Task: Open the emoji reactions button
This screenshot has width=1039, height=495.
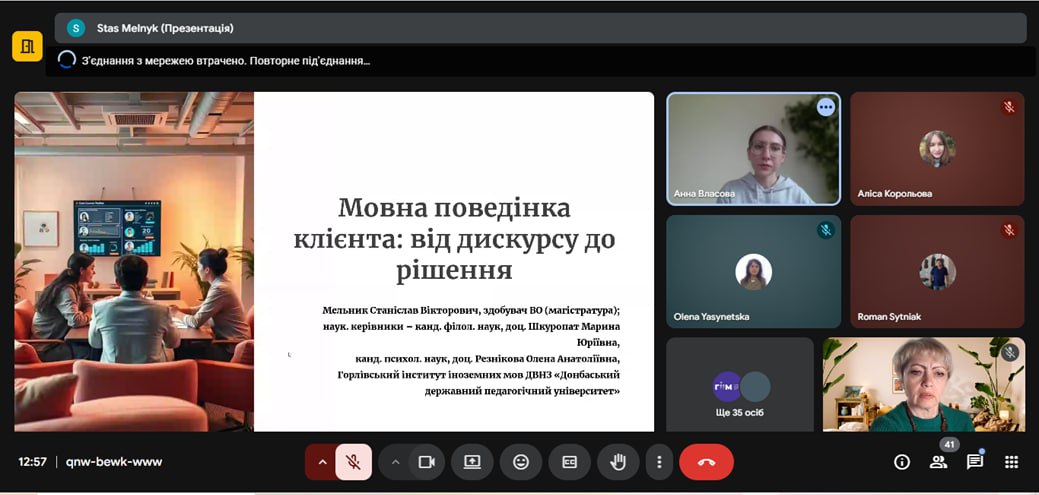Action: pos(521,462)
